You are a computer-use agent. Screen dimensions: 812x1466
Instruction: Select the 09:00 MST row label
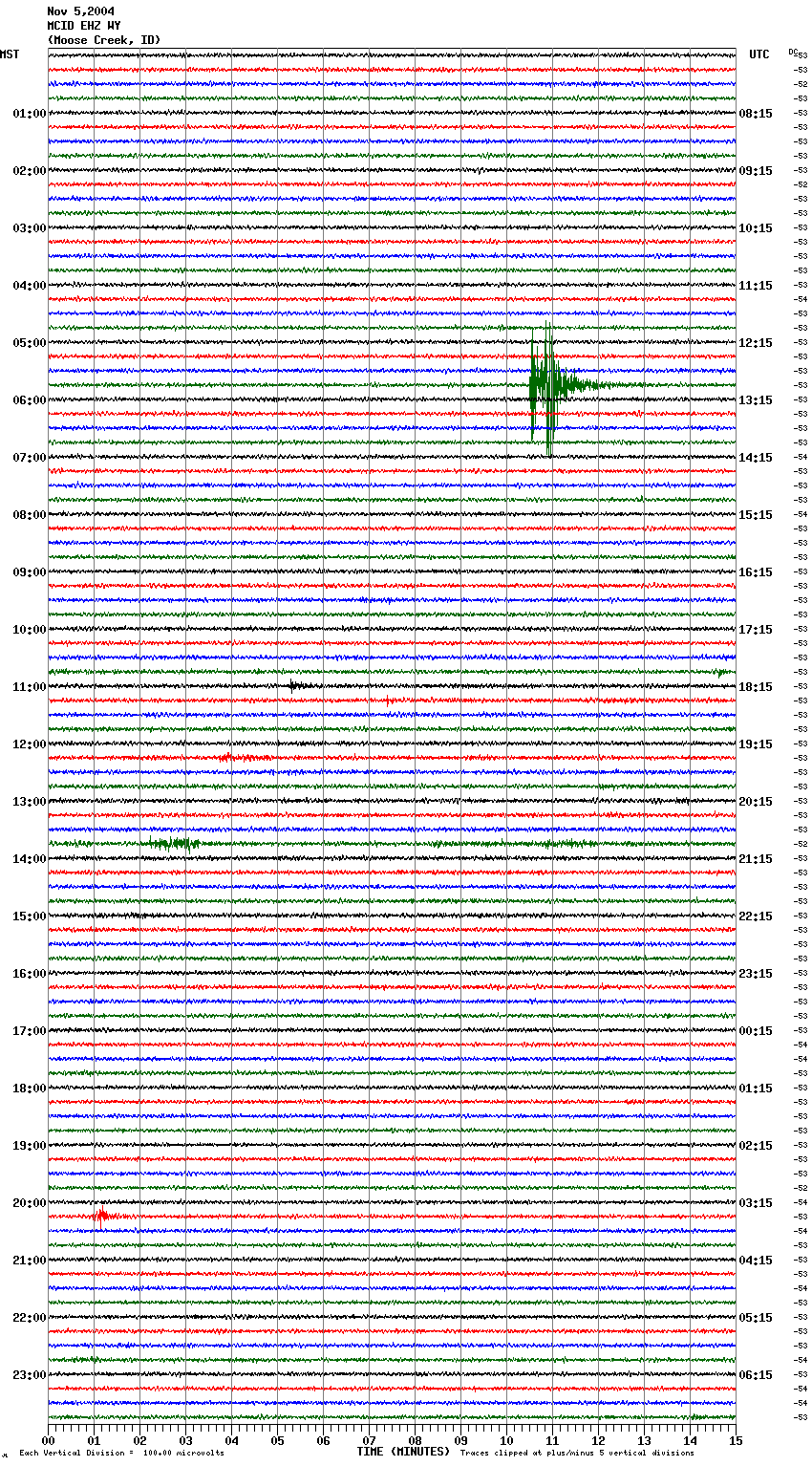click(x=30, y=572)
